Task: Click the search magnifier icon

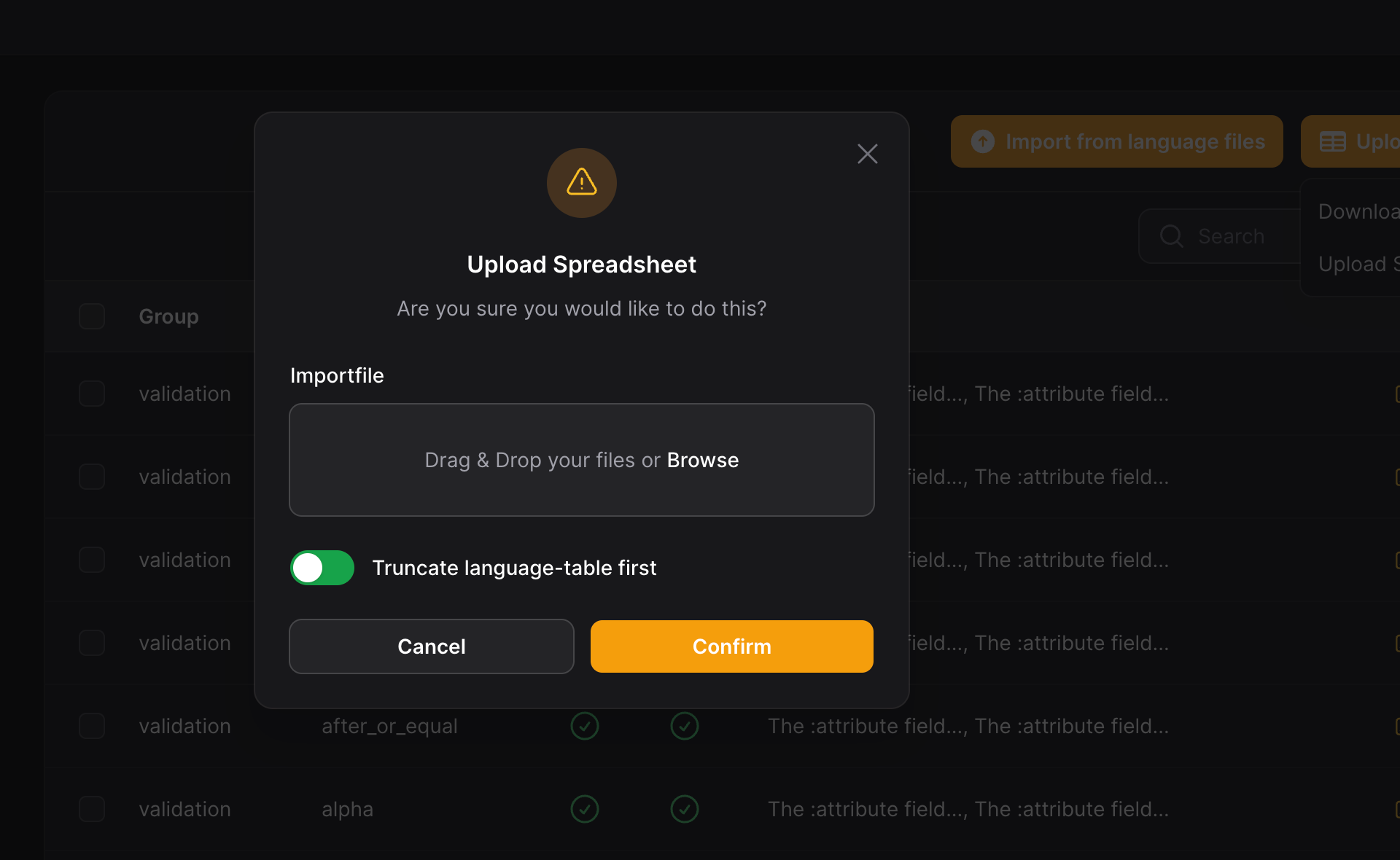Action: click(1171, 236)
